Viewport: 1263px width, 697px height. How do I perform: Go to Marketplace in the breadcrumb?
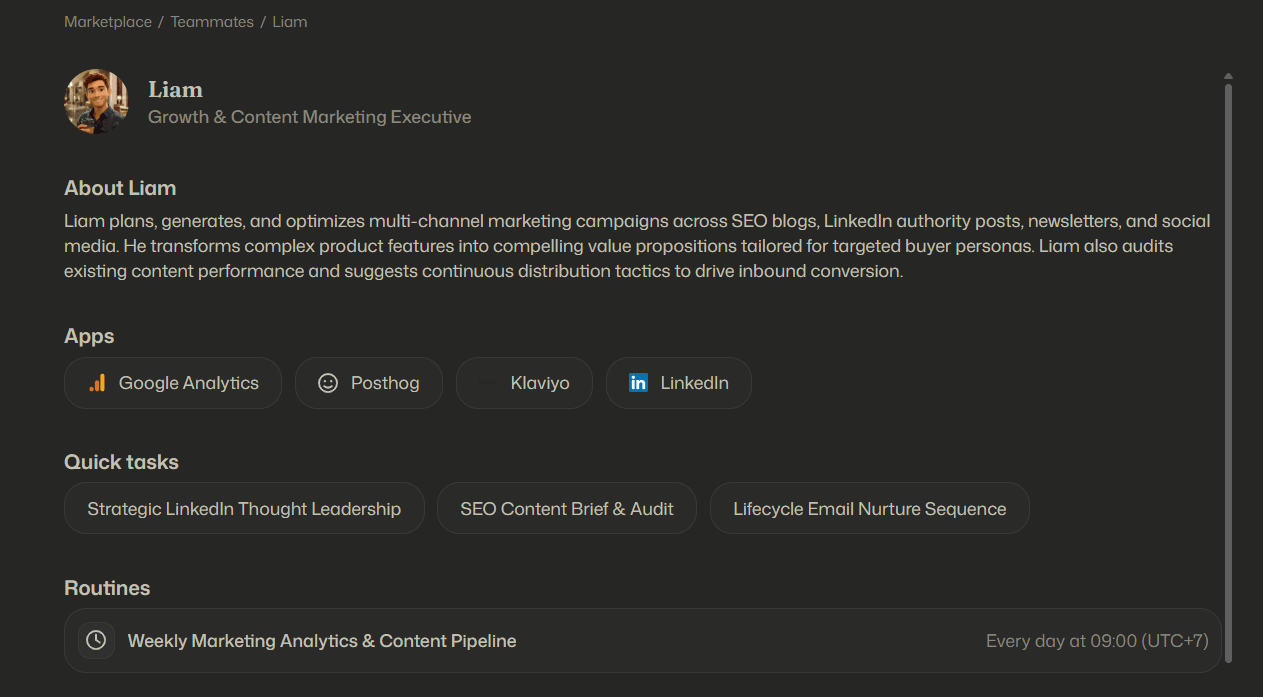(108, 22)
